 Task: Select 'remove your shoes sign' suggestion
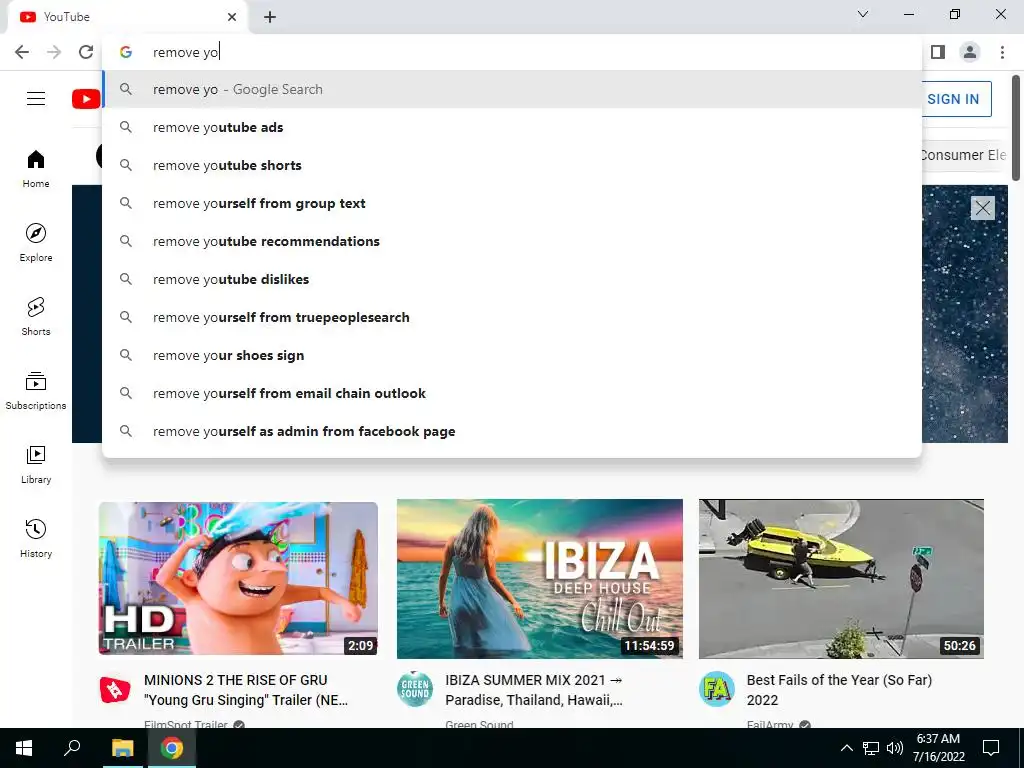coord(512,355)
